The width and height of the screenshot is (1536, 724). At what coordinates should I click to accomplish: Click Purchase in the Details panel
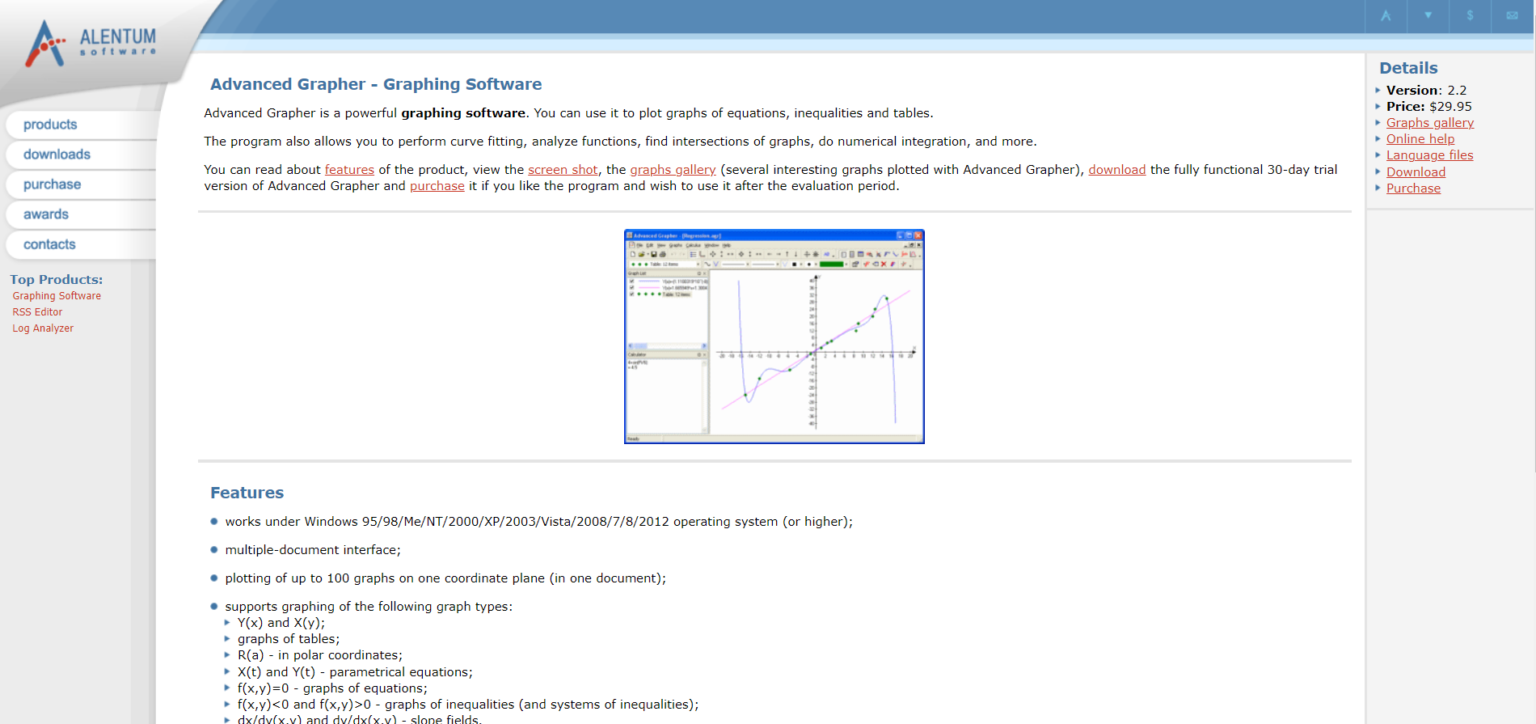tap(1413, 188)
